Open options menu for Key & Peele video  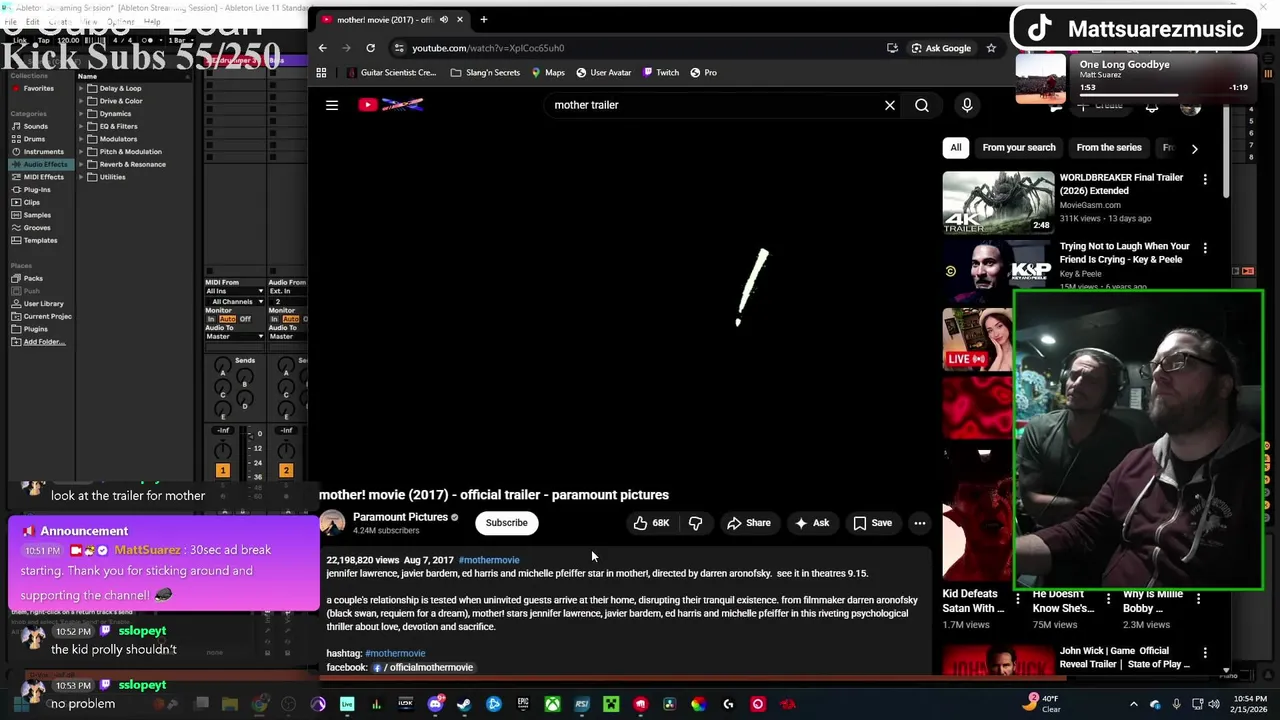coord(1205,248)
